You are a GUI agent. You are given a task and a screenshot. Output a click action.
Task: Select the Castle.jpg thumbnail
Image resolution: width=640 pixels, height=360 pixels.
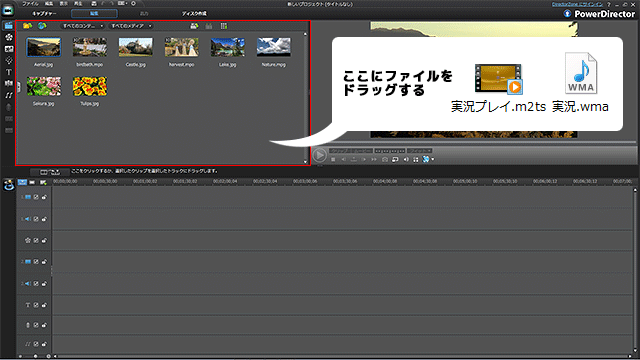(x=136, y=47)
